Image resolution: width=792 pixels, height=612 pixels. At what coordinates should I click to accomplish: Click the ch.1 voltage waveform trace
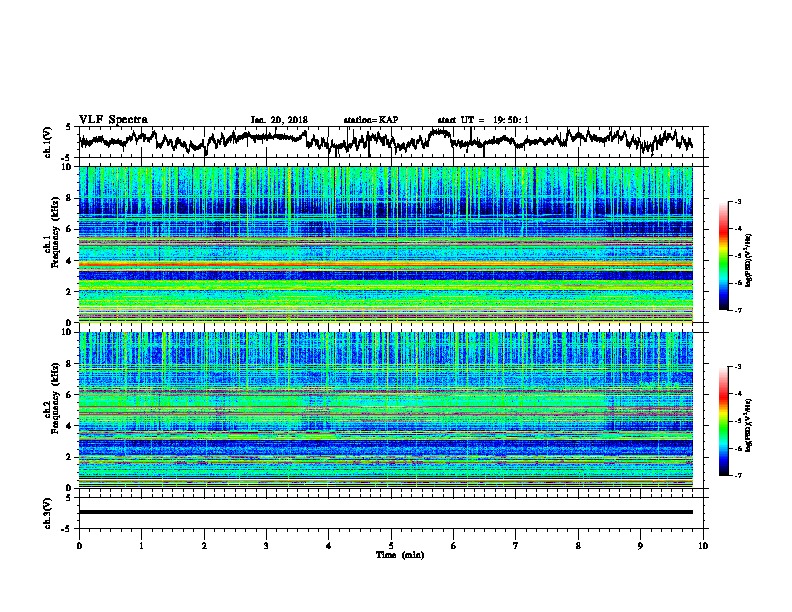(385, 140)
